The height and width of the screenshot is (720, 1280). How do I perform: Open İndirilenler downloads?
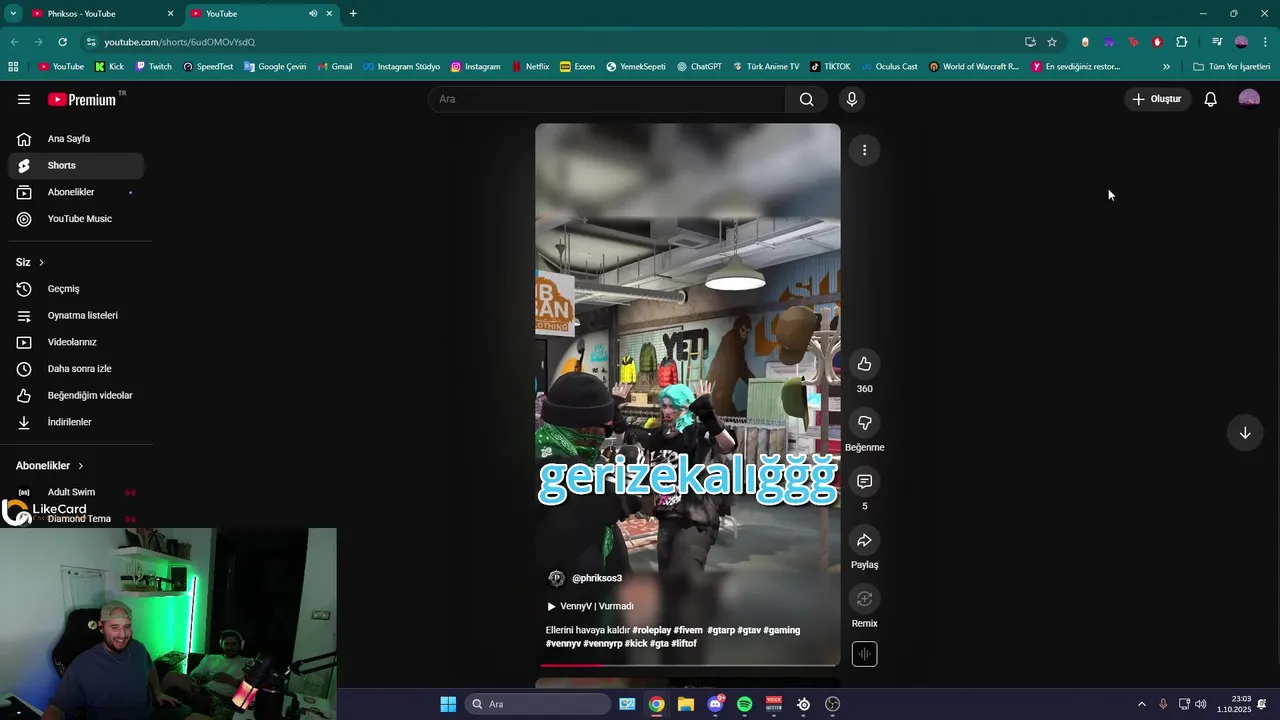click(76, 422)
